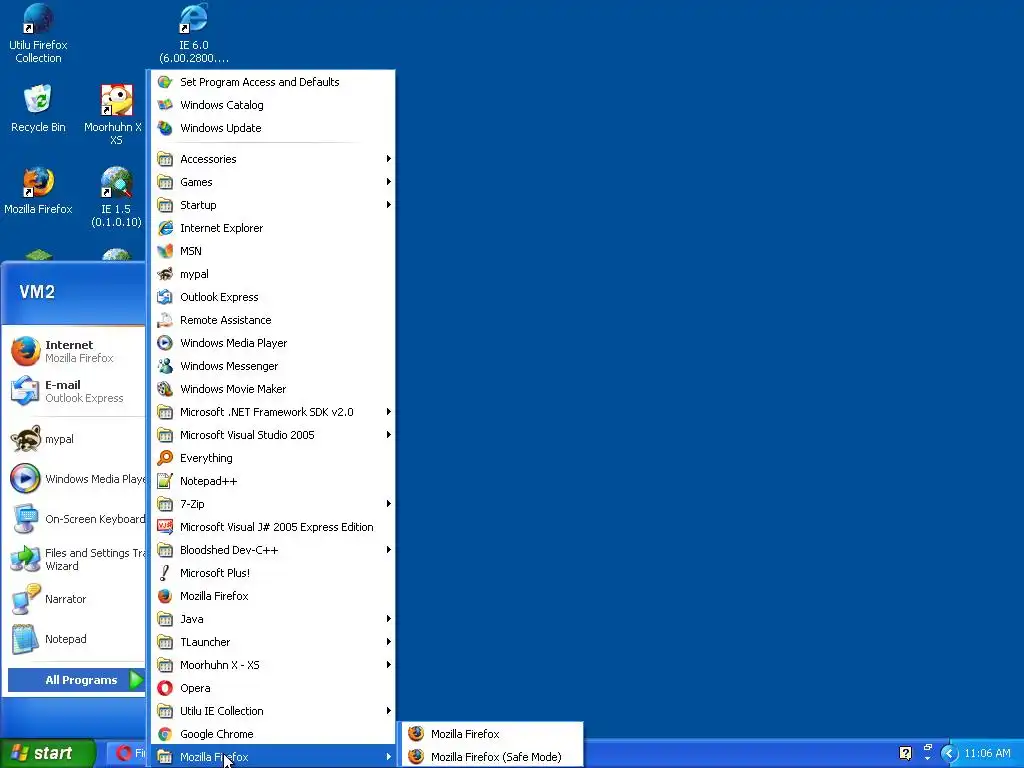Expand the Accessories submenu
Image resolution: width=1024 pixels, height=768 pixels.
click(273, 159)
